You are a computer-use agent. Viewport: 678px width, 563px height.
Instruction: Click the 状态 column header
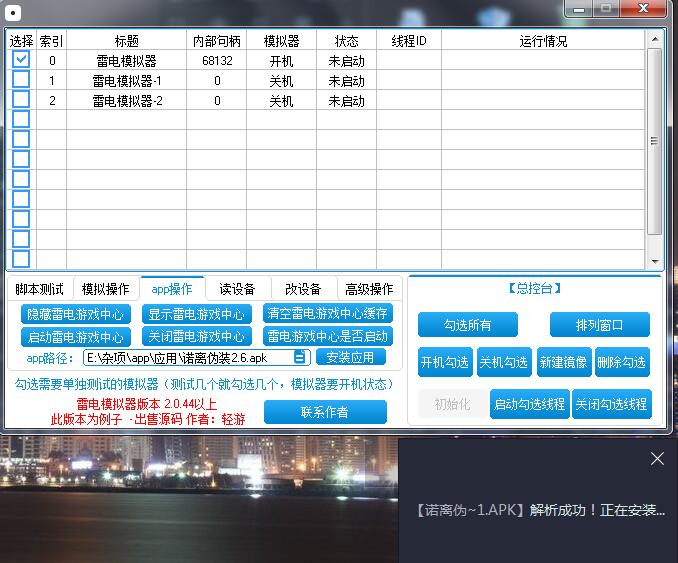click(346, 41)
